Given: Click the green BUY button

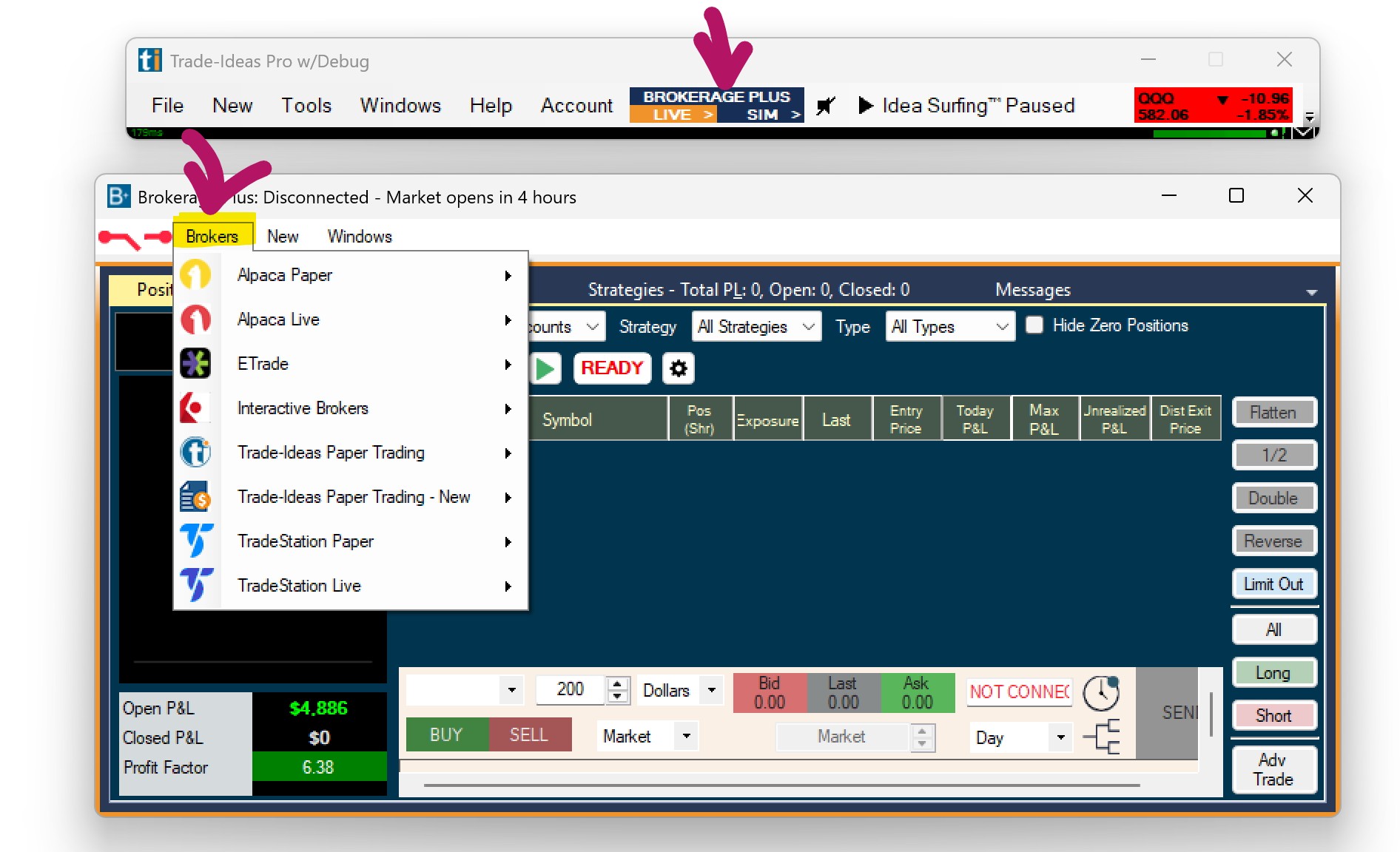Looking at the screenshot, I should pos(446,735).
